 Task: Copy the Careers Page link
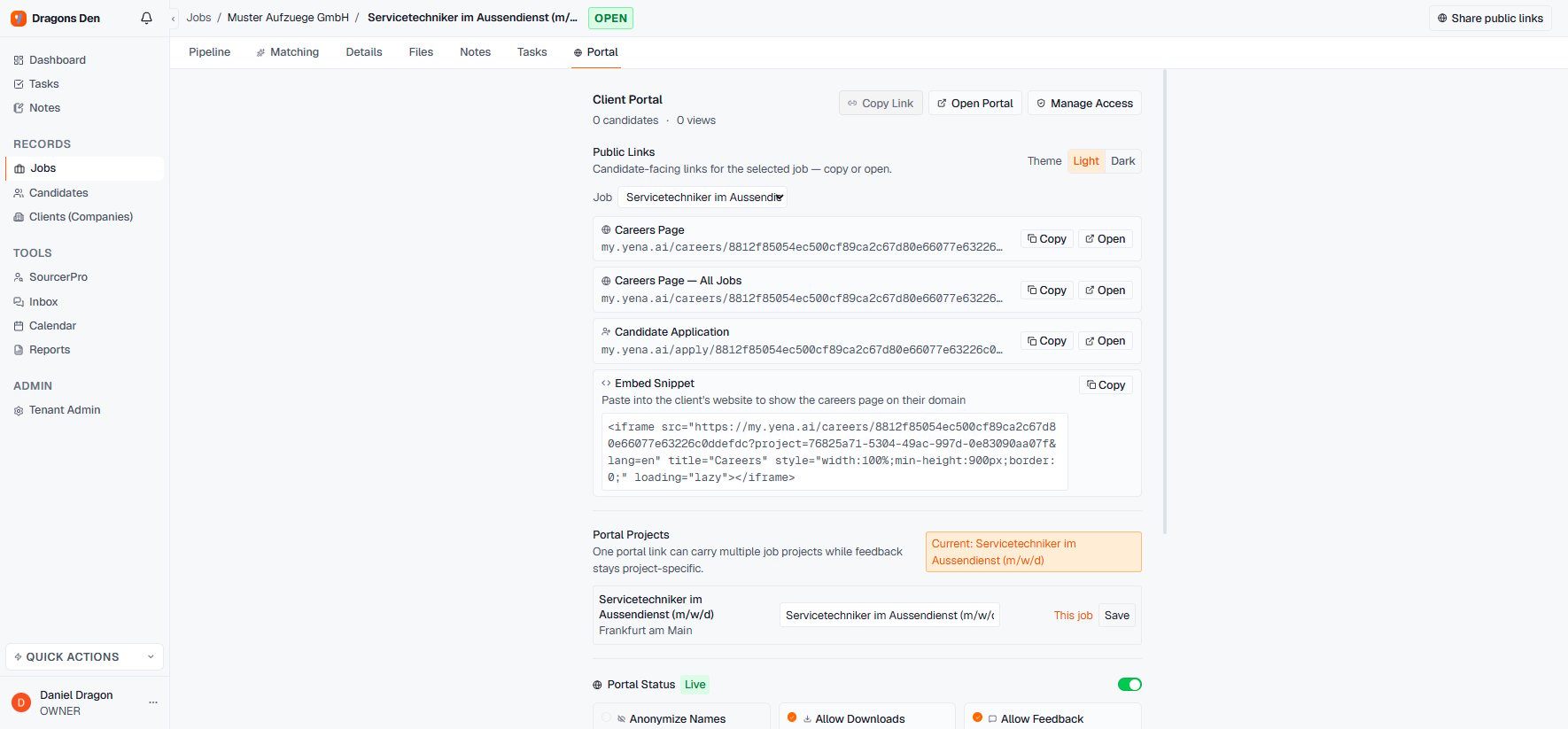click(x=1047, y=239)
